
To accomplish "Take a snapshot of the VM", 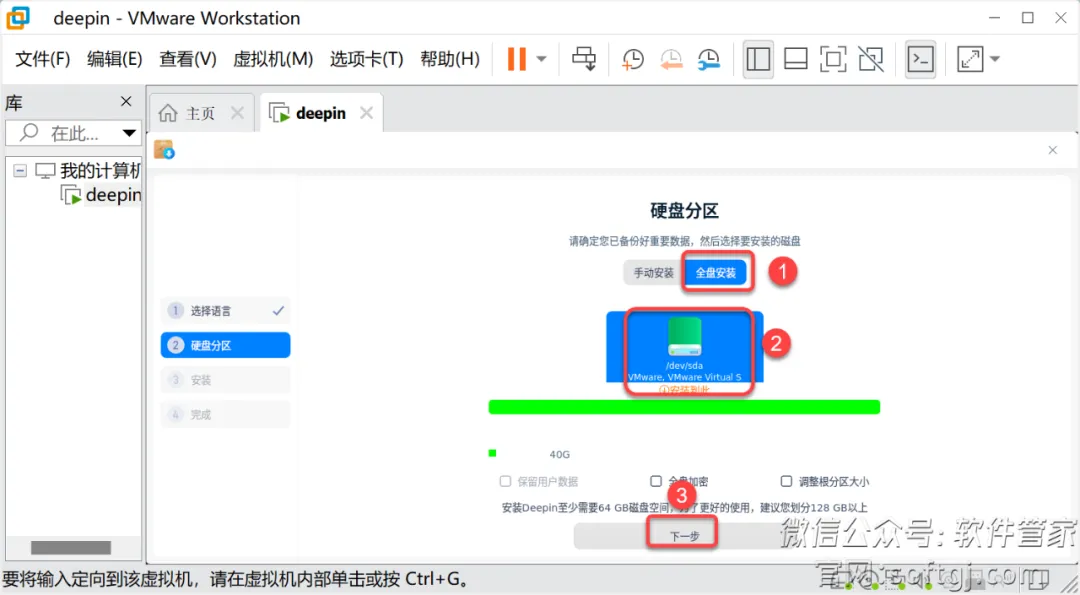I will [632, 59].
